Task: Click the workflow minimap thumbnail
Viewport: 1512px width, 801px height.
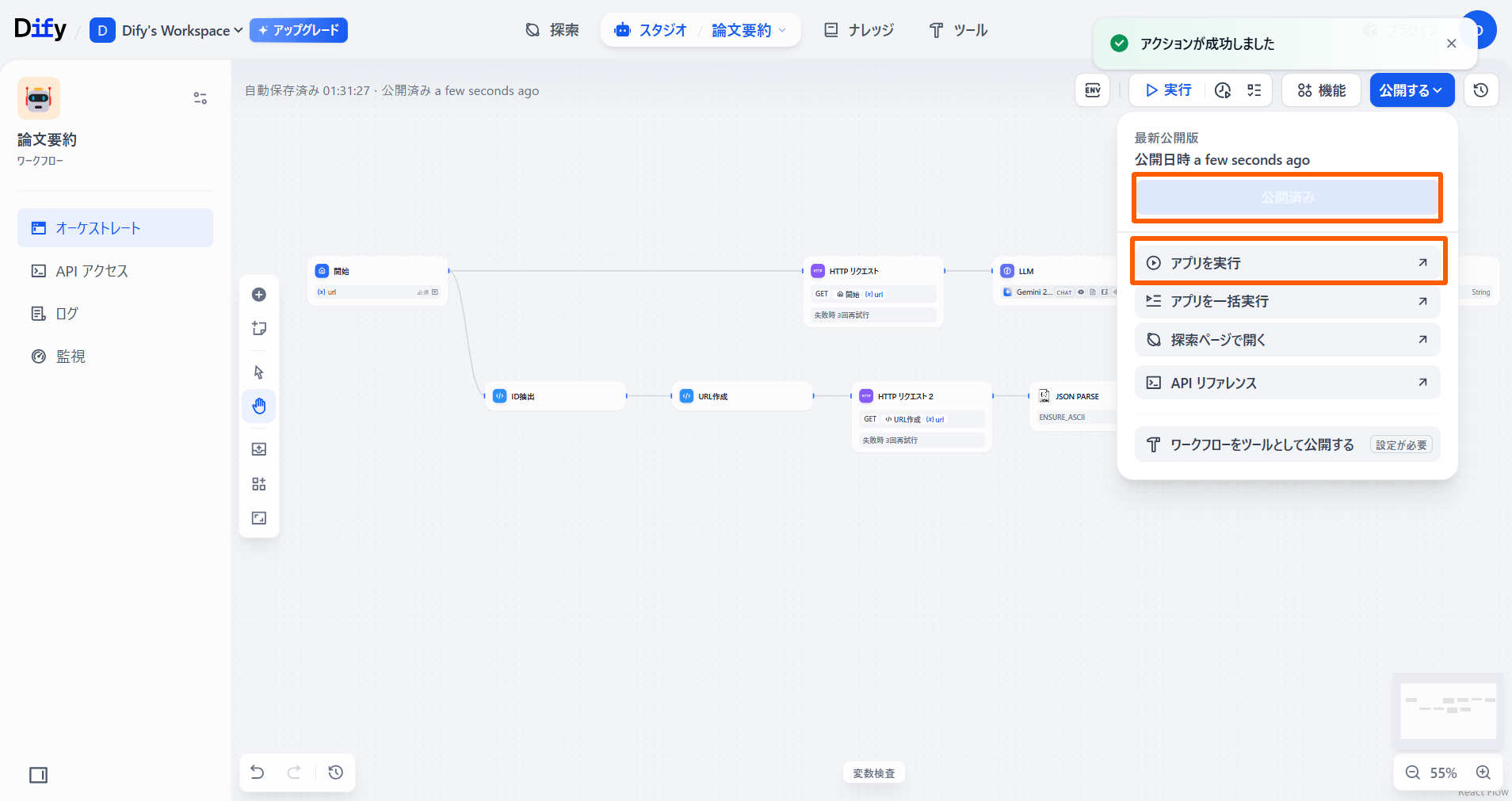Action: pos(1448,710)
